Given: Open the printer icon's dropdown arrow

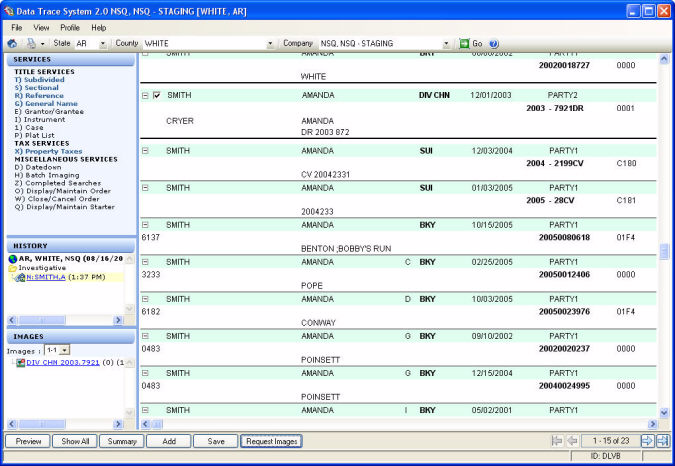Looking at the screenshot, I should [42, 44].
